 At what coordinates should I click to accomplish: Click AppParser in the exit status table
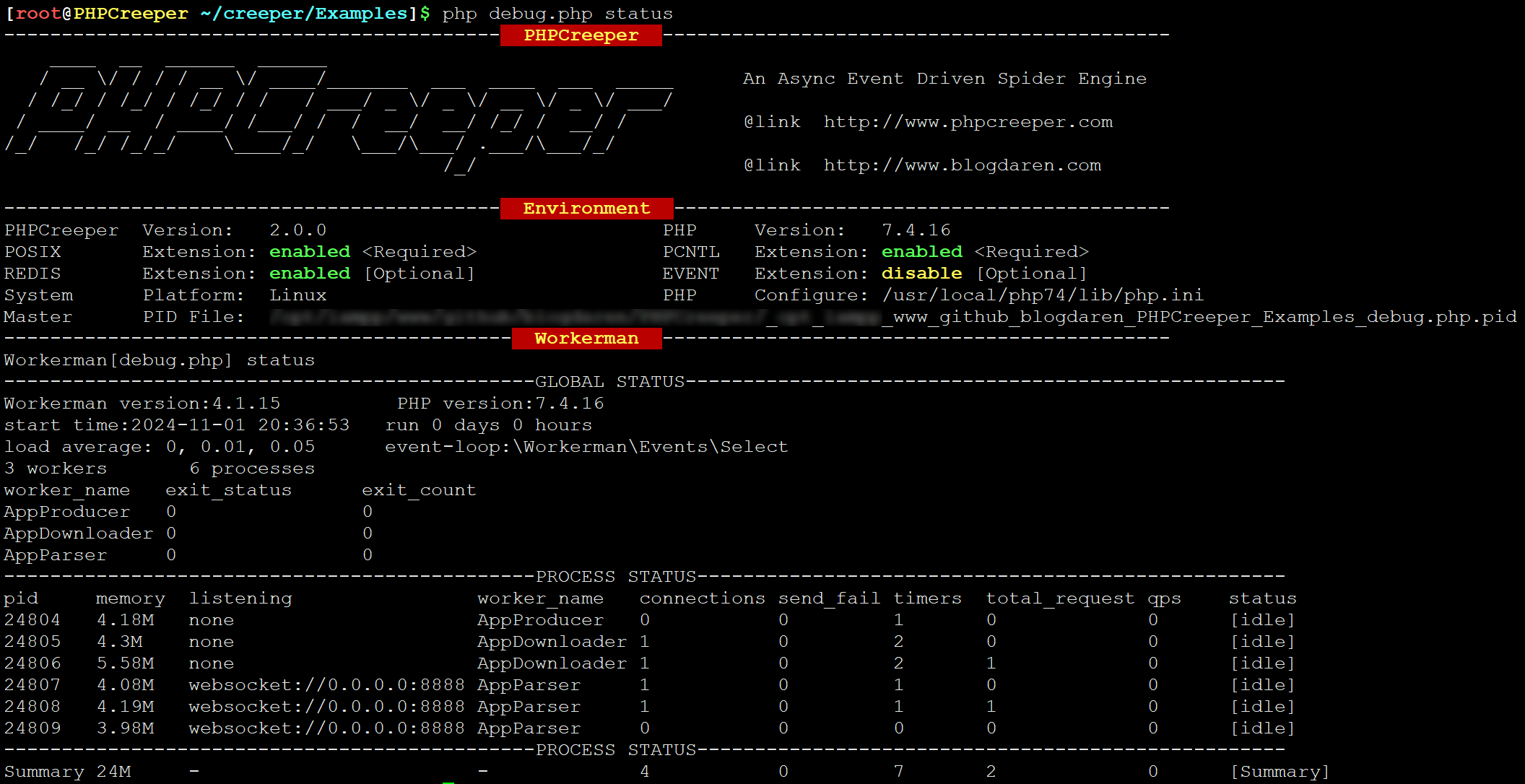coord(56,555)
